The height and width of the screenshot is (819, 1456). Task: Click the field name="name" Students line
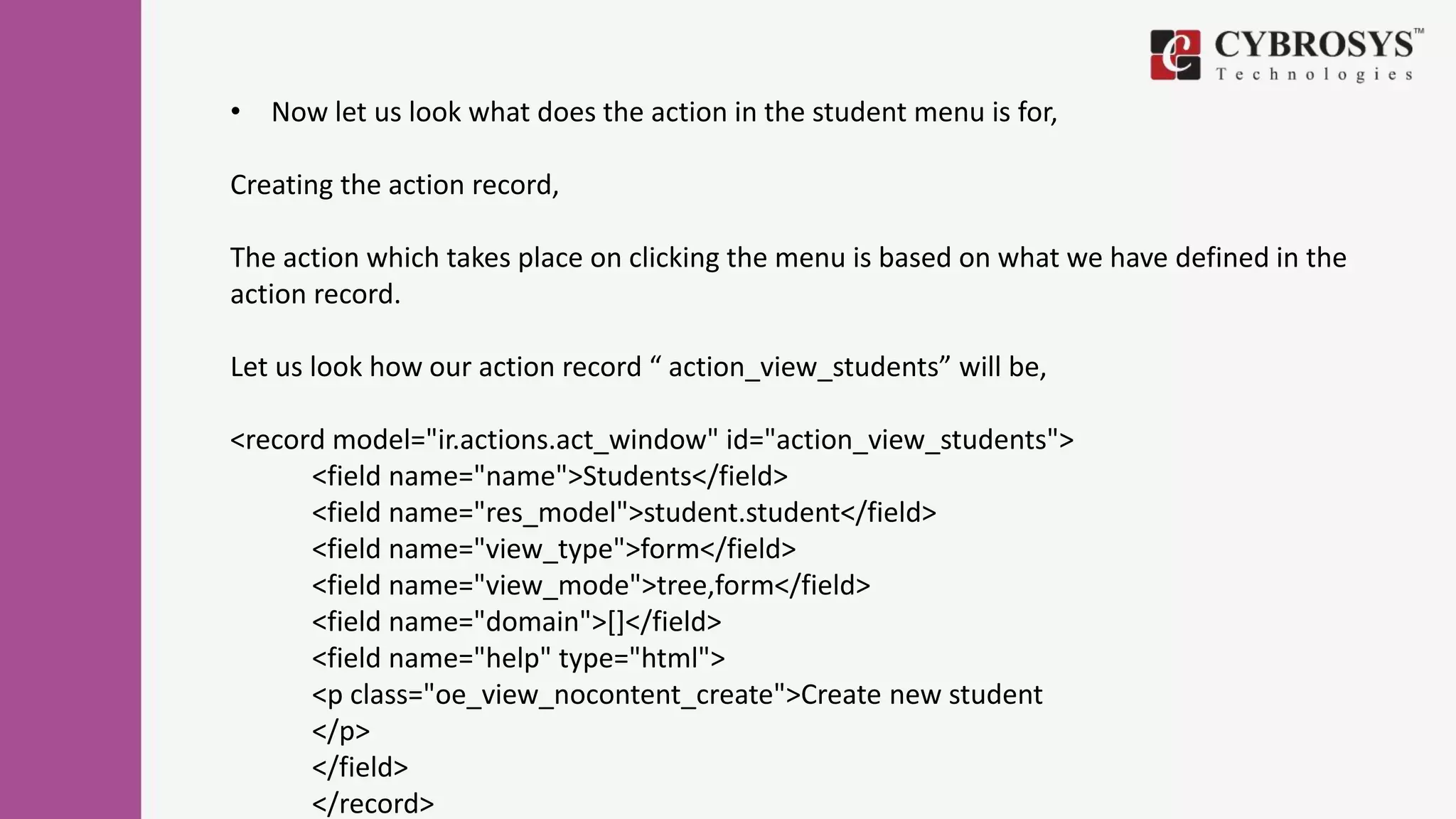550,476
